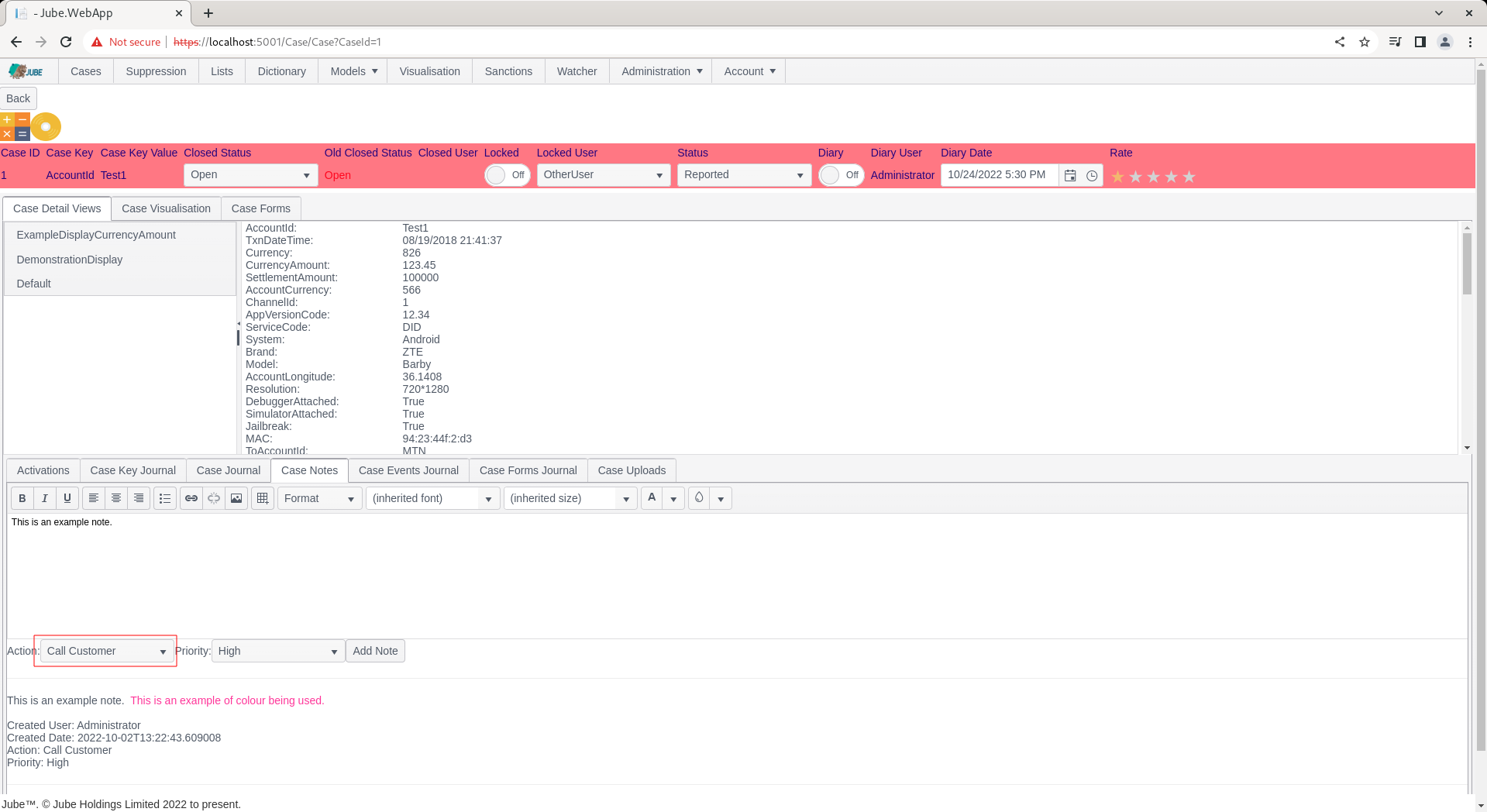This screenshot has width=1487, height=812.
Task: Switch to the Case Forms tab
Action: click(261, 208)
